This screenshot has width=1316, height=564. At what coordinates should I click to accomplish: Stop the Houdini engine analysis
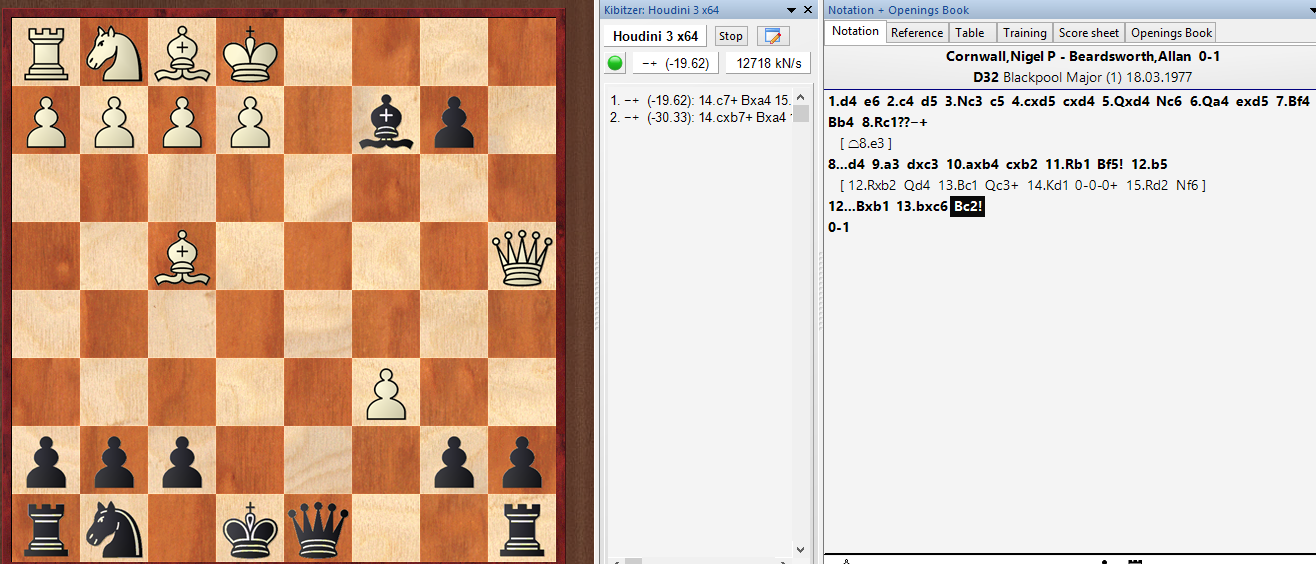[x=731, y=36]
